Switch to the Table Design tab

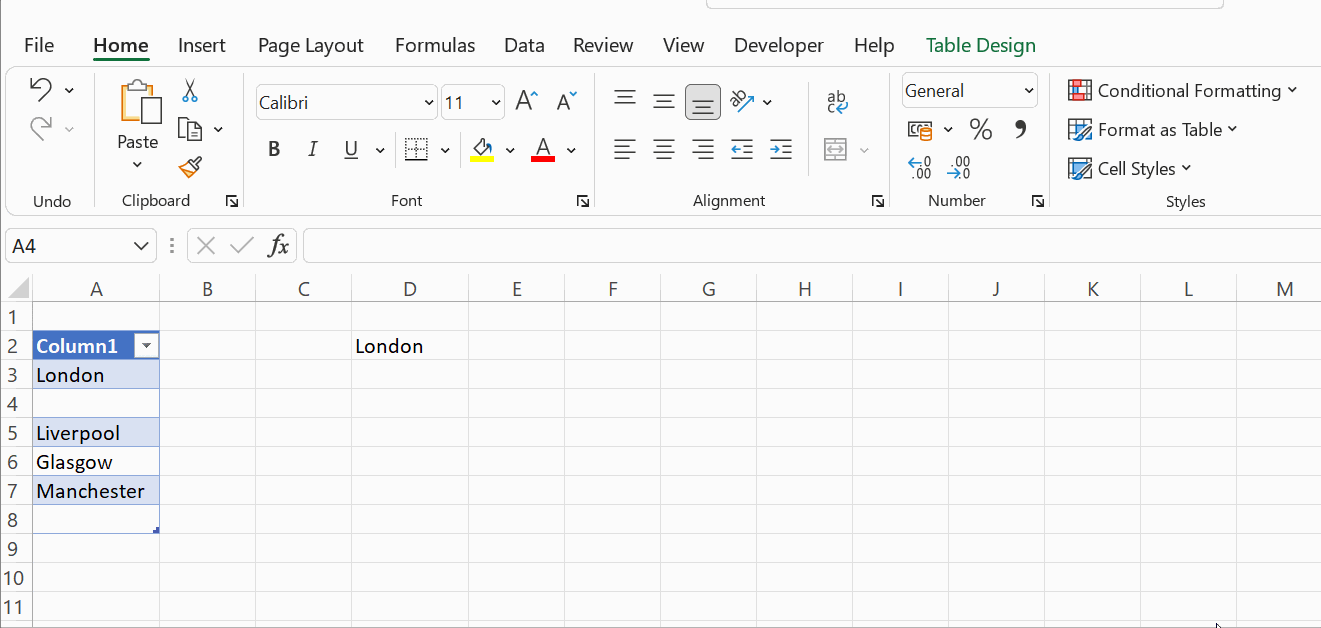[x=980, y=45]
